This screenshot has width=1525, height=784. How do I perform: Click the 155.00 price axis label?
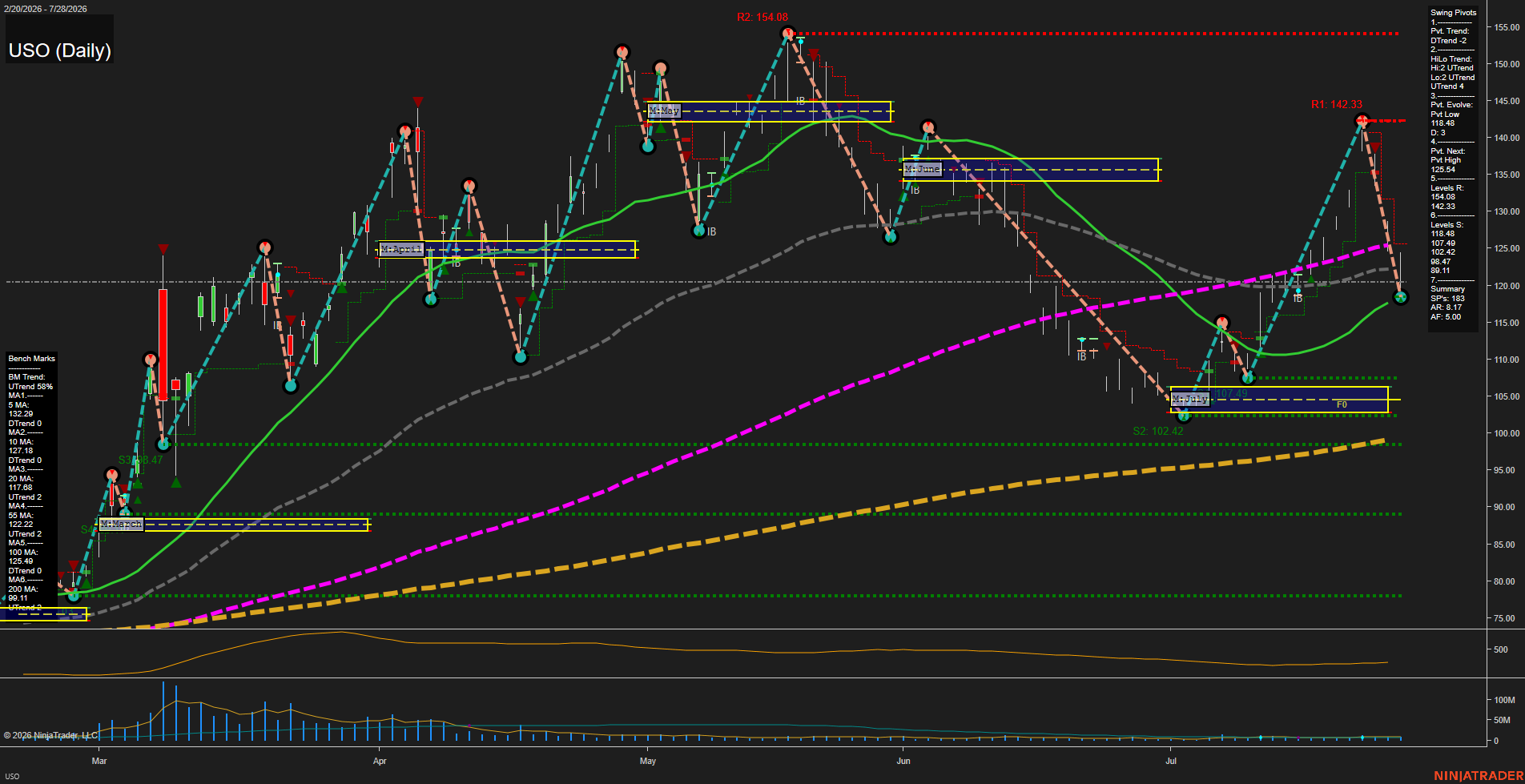pos(1507,27)
